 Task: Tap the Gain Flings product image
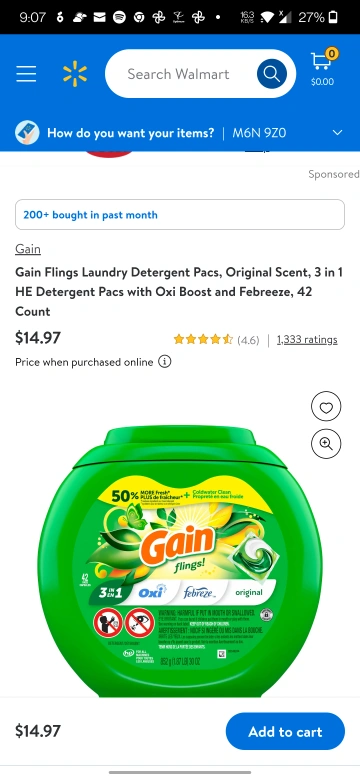(x=180, y=561)
